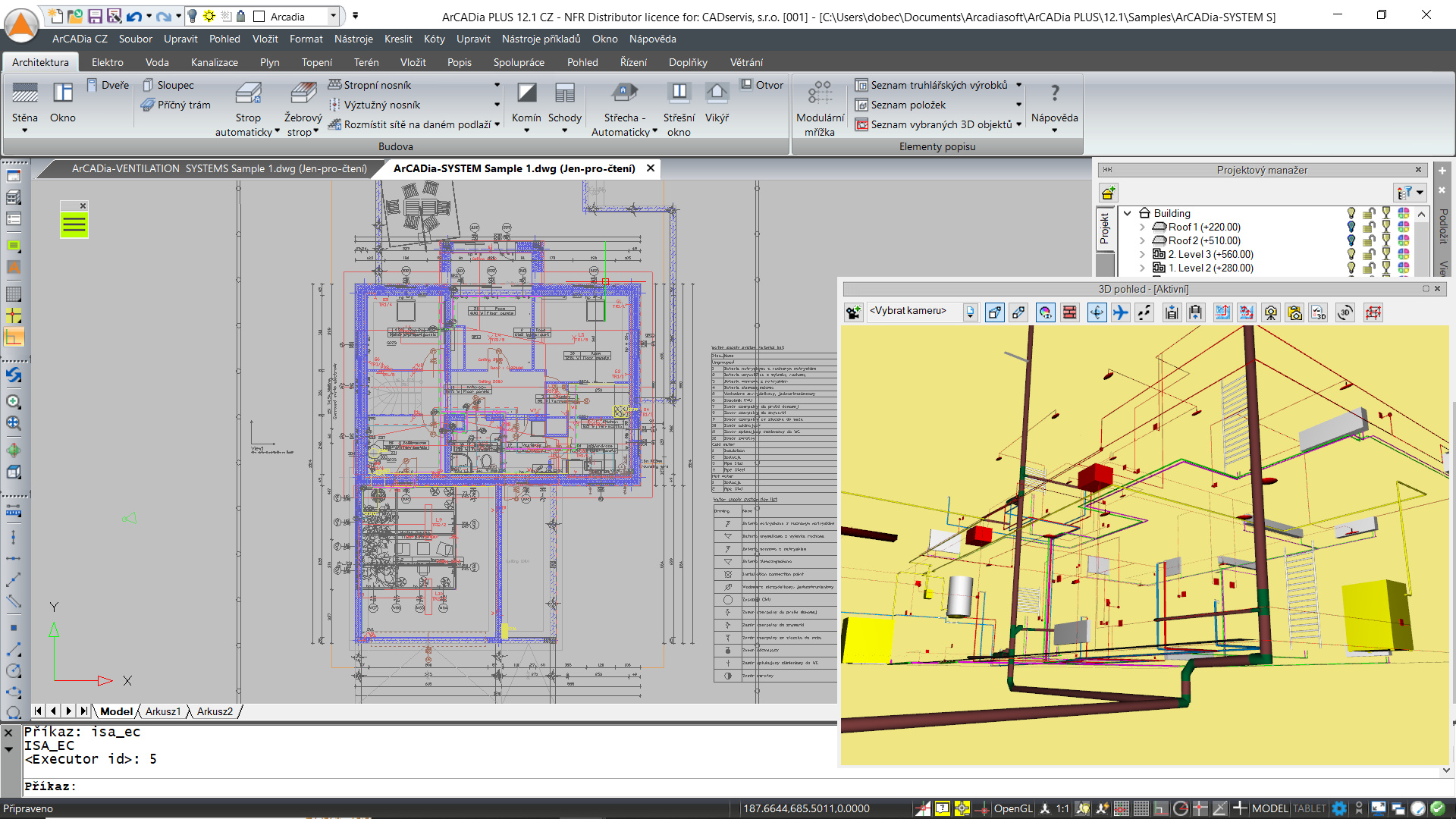Click the zoom extents icon in left toolbar
The height and width of the screenshot is (819, 1456).
click(14, 423)
